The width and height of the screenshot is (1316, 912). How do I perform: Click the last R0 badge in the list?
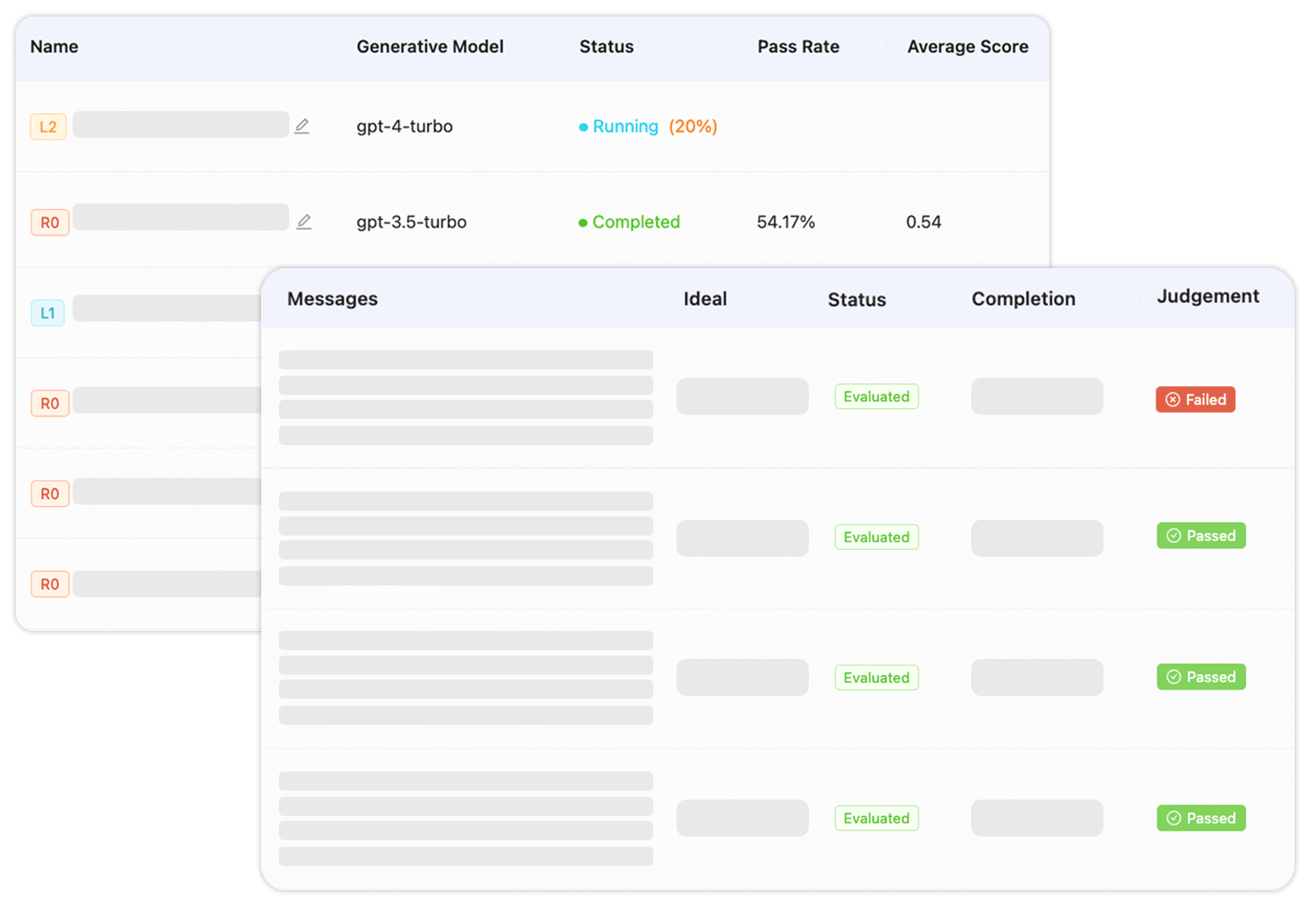(50, 584)
